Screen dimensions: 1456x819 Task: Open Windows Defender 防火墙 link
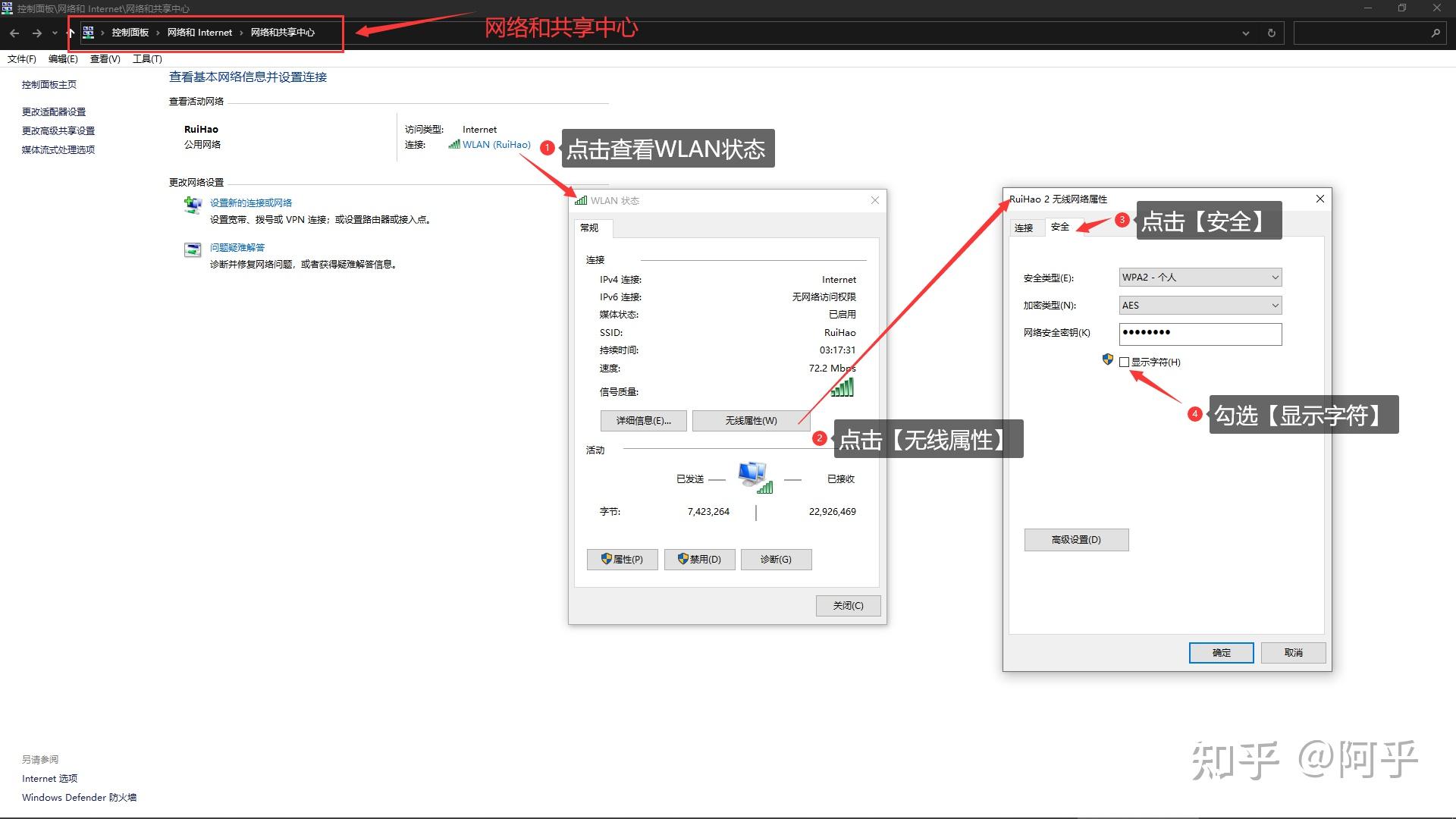click(x=80, y=798)
